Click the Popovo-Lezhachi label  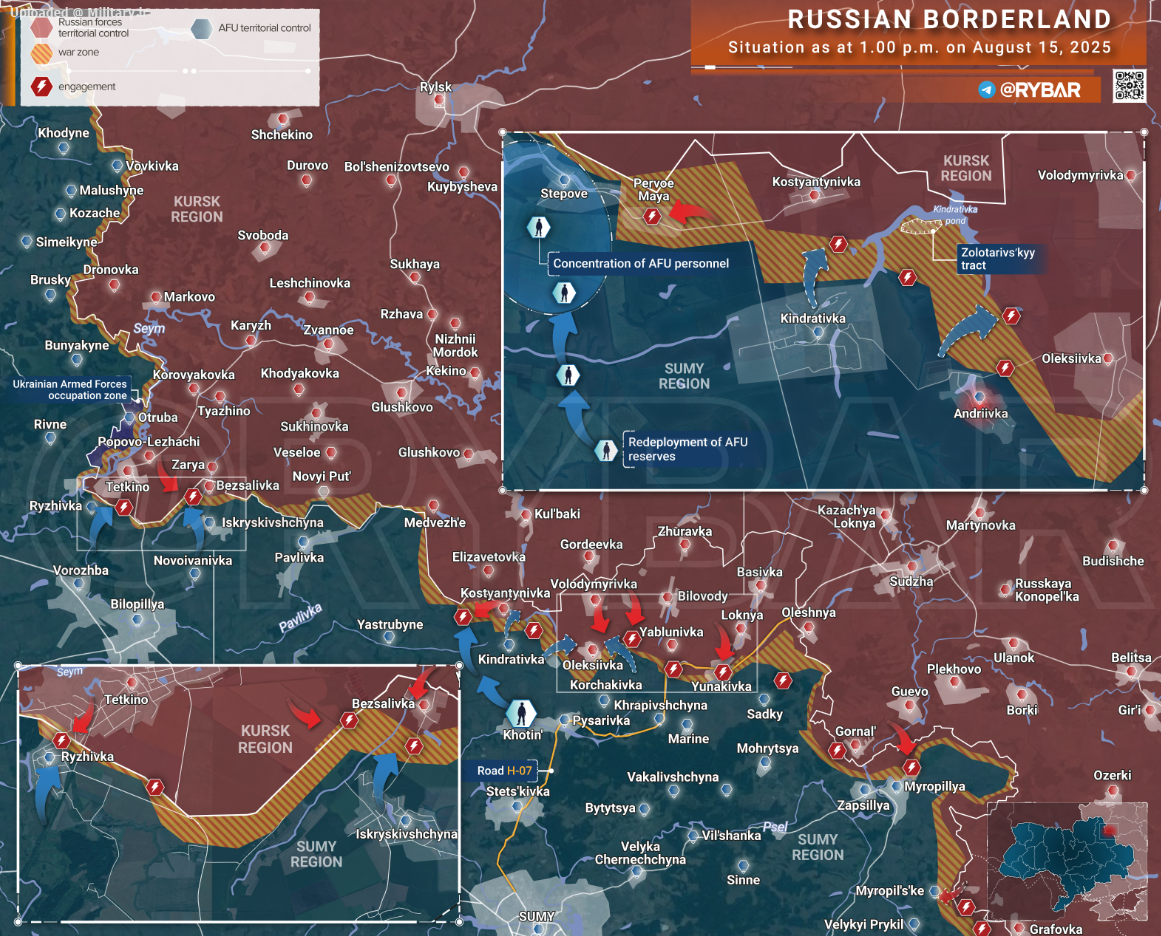click(149, 442)
